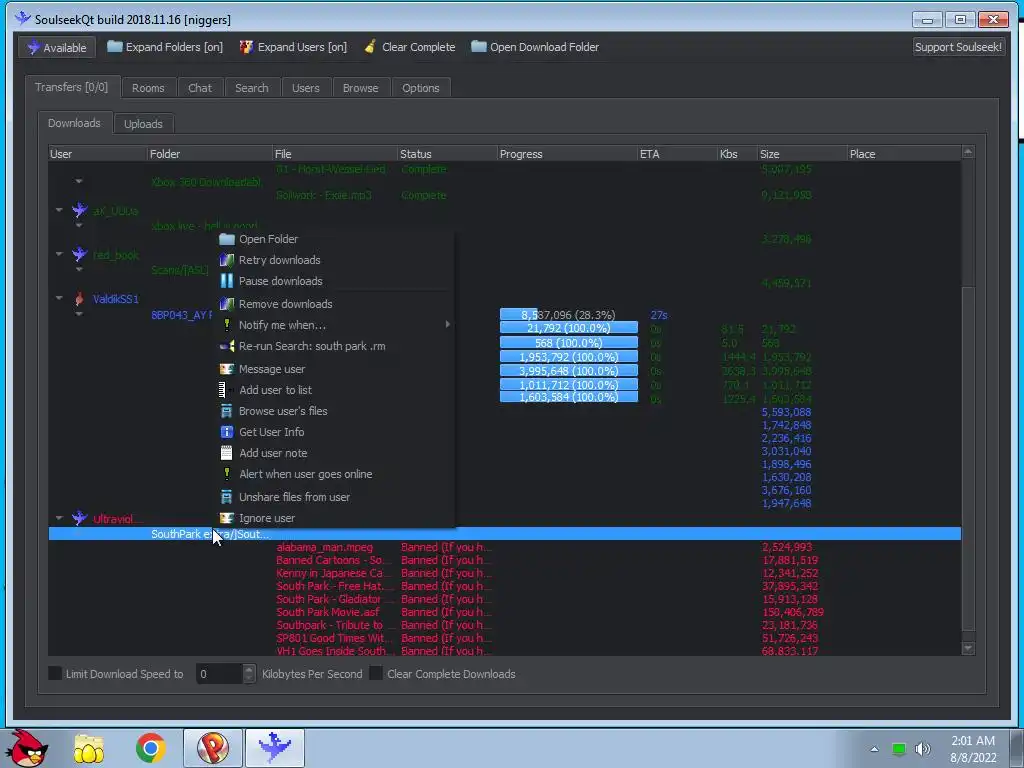Click the download speed limit input field
1024x768 pixels.
(x=219, y=673)
